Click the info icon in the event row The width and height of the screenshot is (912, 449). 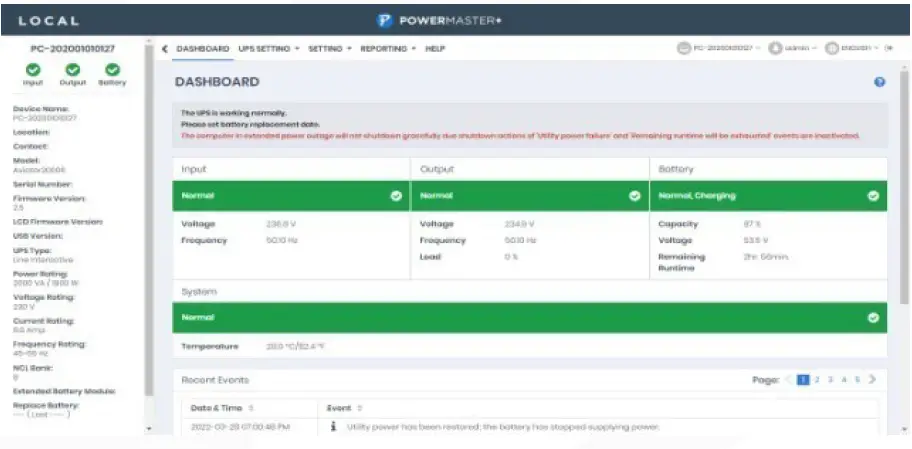(x=334, y=426)
